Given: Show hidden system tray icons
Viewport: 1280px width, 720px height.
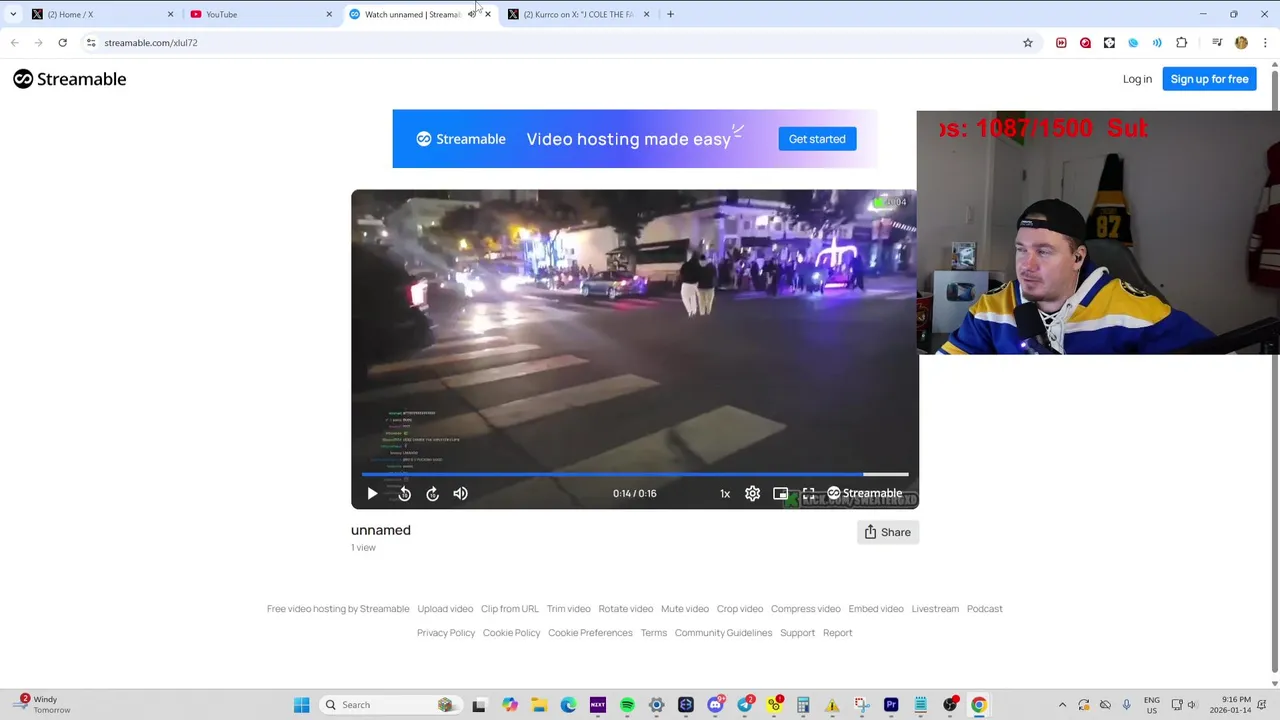Looking at the screenshot, I should [x=1062, y=705].
